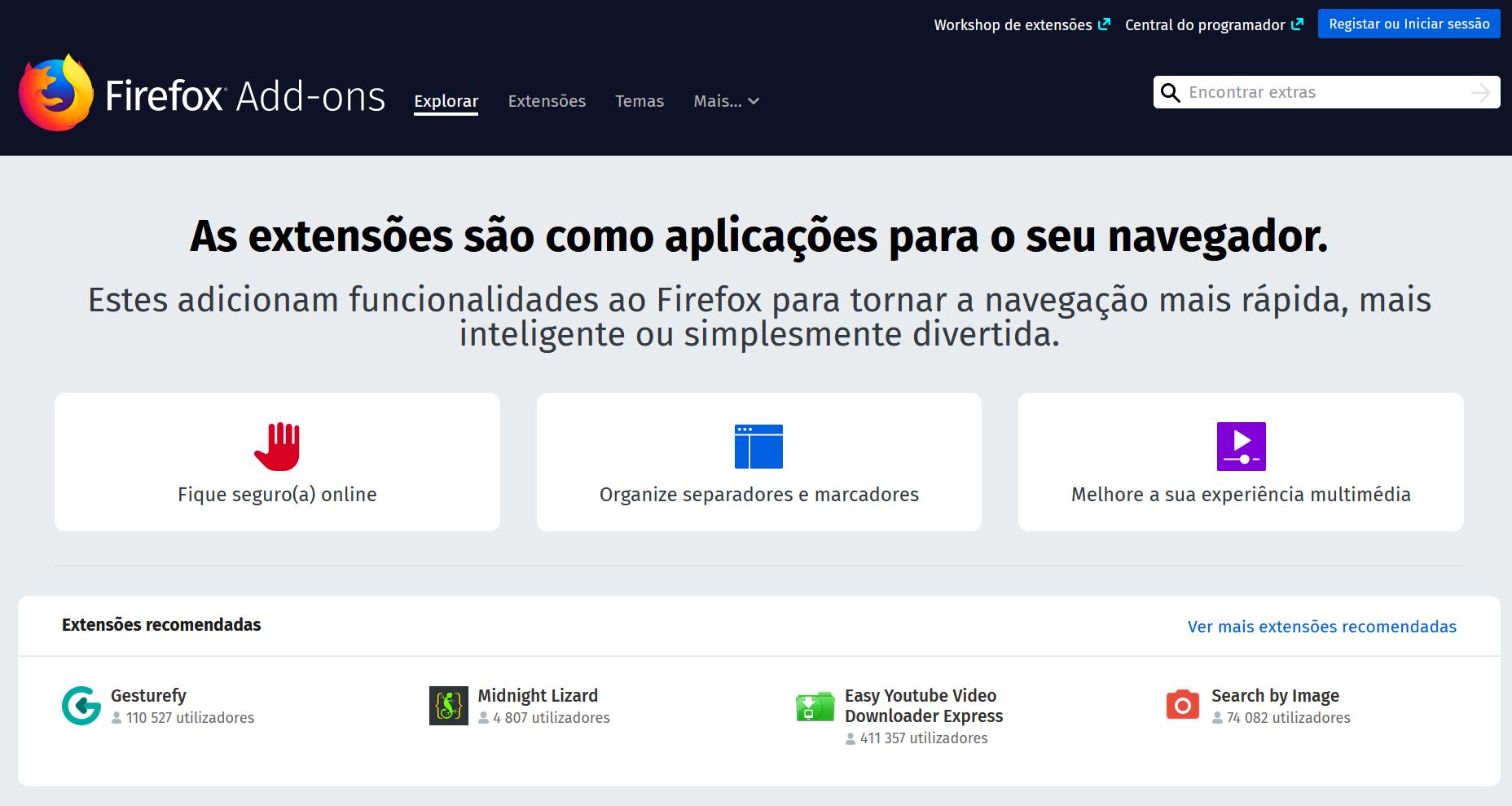Click the purple multimedia player icon

1241,447
